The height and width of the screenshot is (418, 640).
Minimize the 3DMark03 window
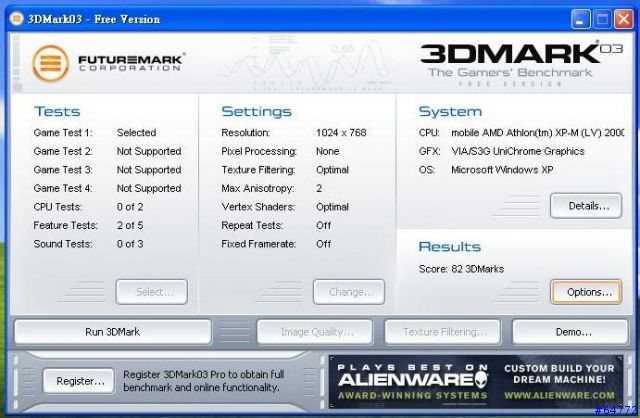pyautogui.click(x=580, y=19)
